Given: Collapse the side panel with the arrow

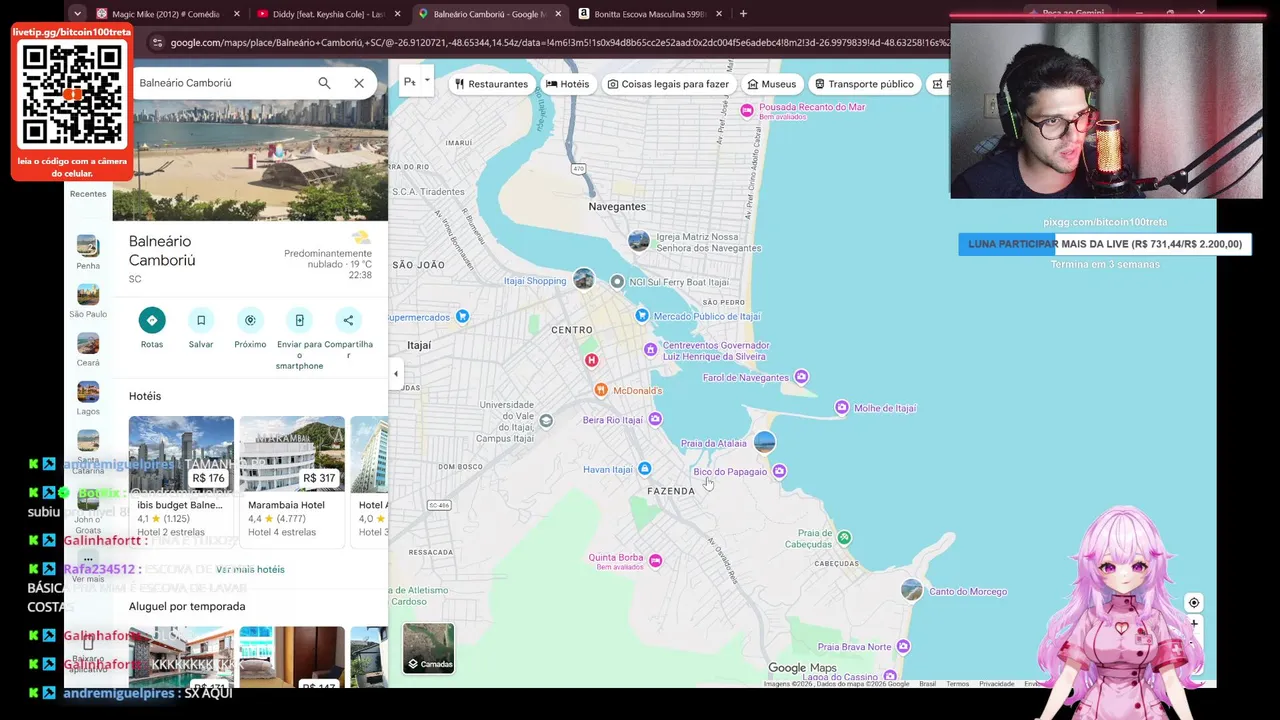Looking at the screenshot, I should [396, 374].
